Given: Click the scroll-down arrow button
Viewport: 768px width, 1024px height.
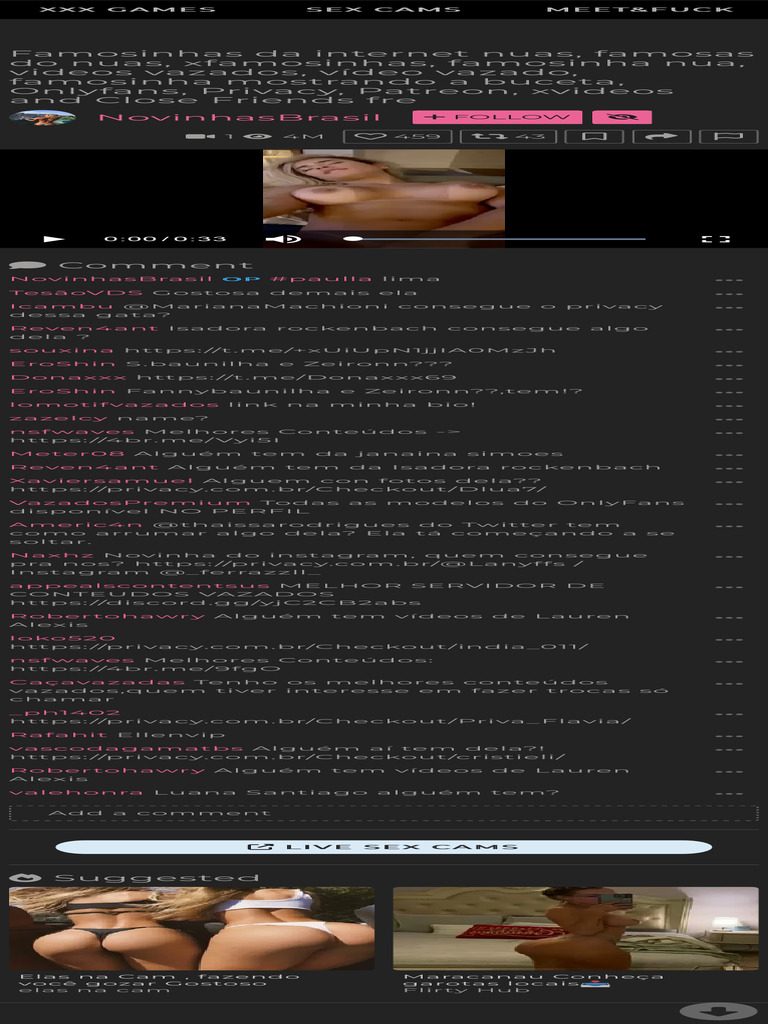Looking at the screenshot, I should (x=719, y=1012).
